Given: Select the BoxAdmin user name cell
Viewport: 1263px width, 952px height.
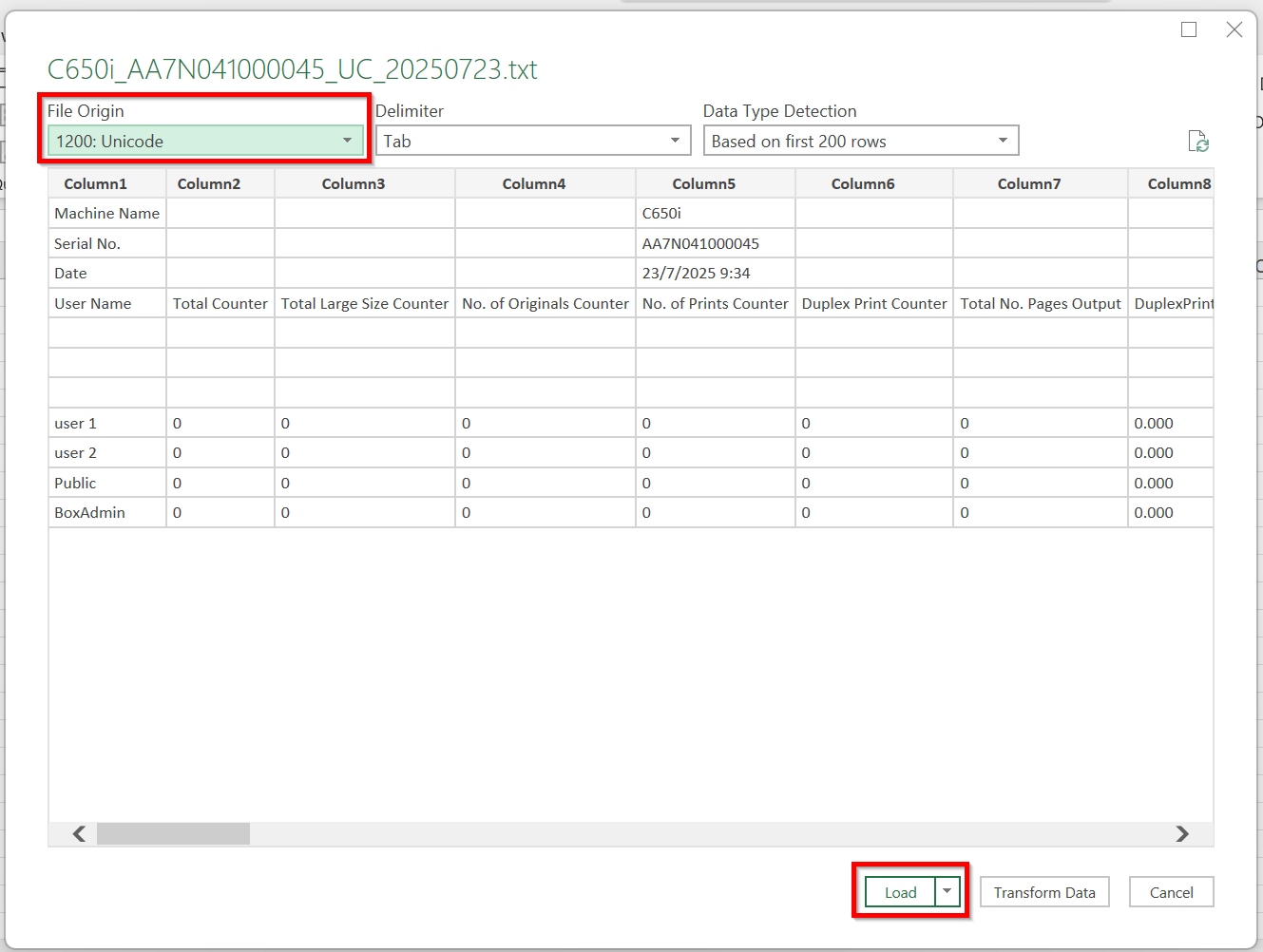Looking at the screenshot, I should tap(90, 512).
